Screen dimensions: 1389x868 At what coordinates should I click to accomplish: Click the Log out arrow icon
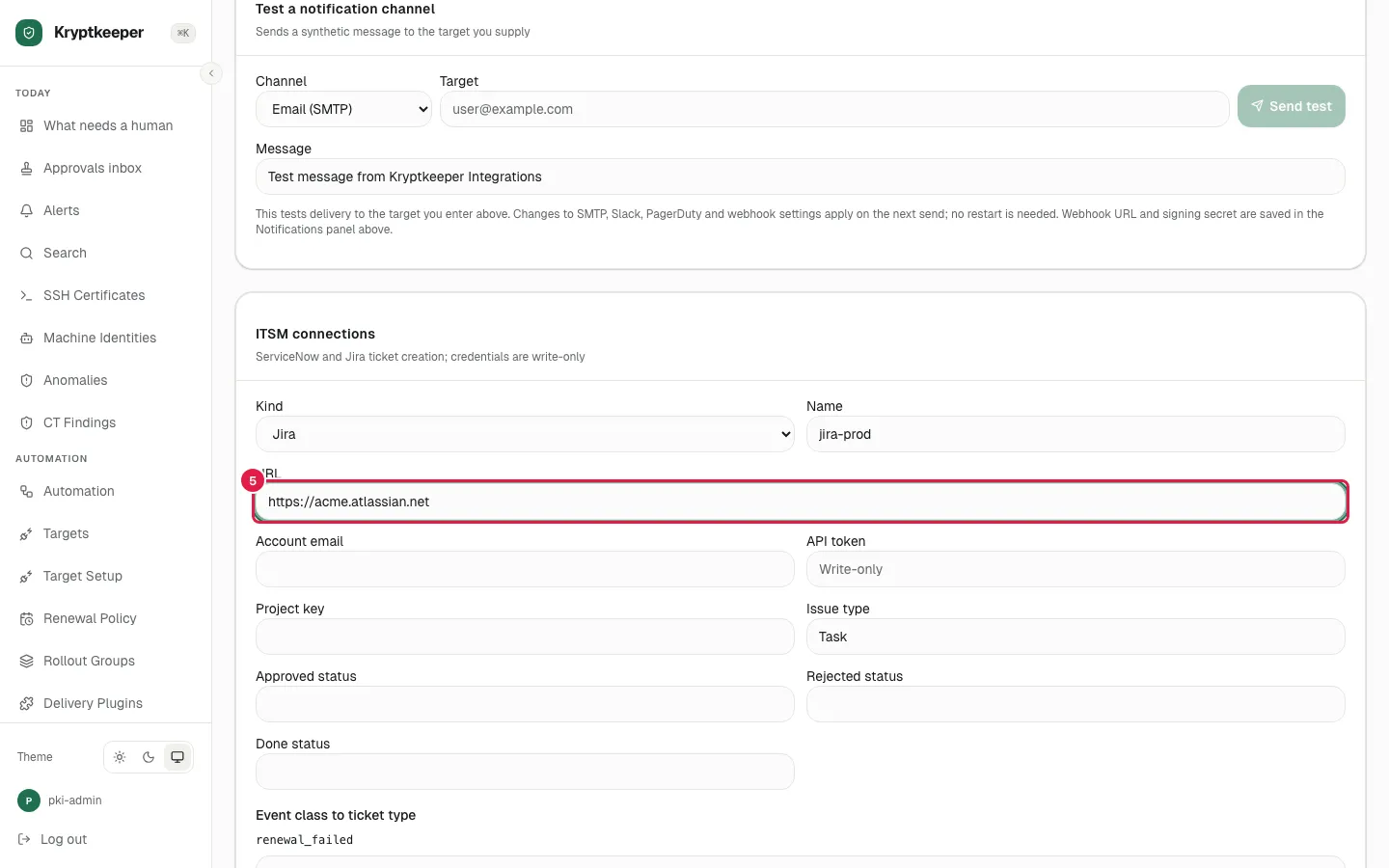(24, 840)
